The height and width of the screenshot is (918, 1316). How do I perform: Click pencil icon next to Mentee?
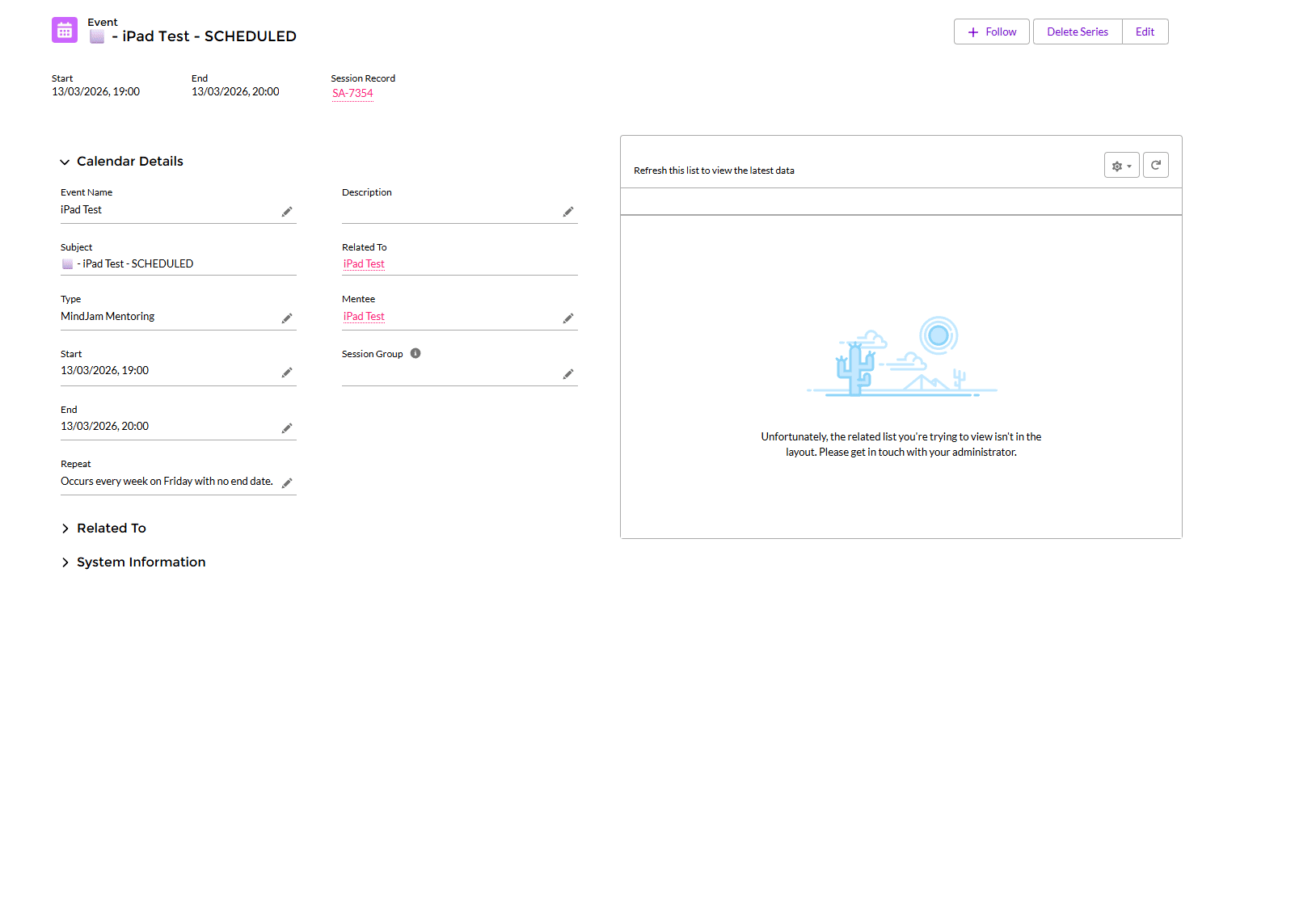(567, 318)
